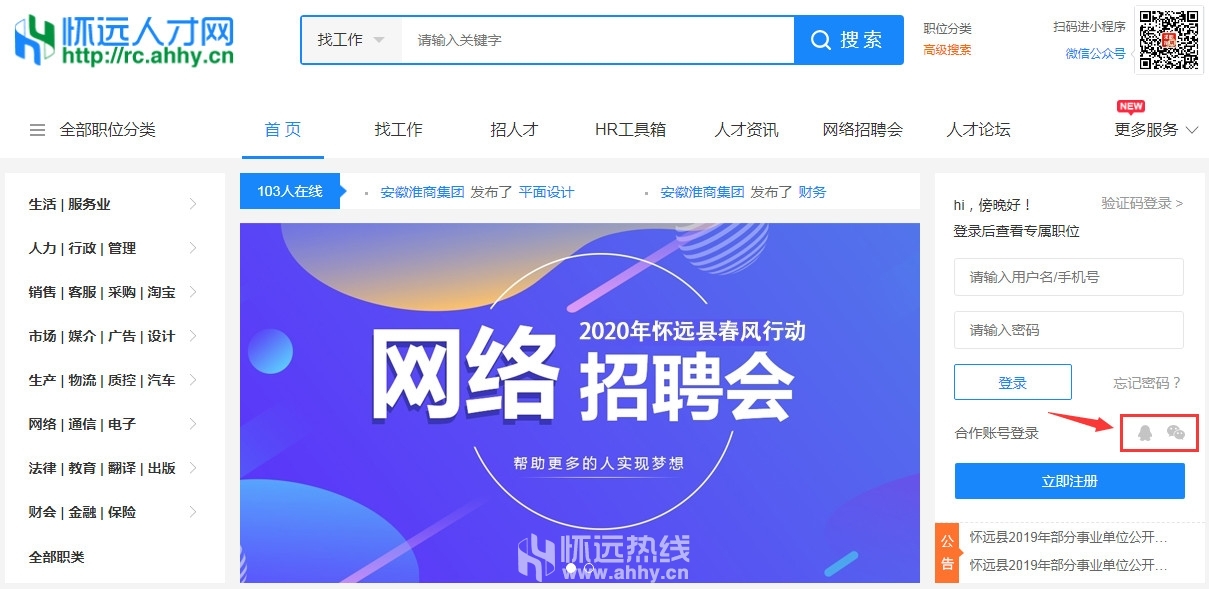
Task: Click the QR code image
Action: (x=1169, y=40)
